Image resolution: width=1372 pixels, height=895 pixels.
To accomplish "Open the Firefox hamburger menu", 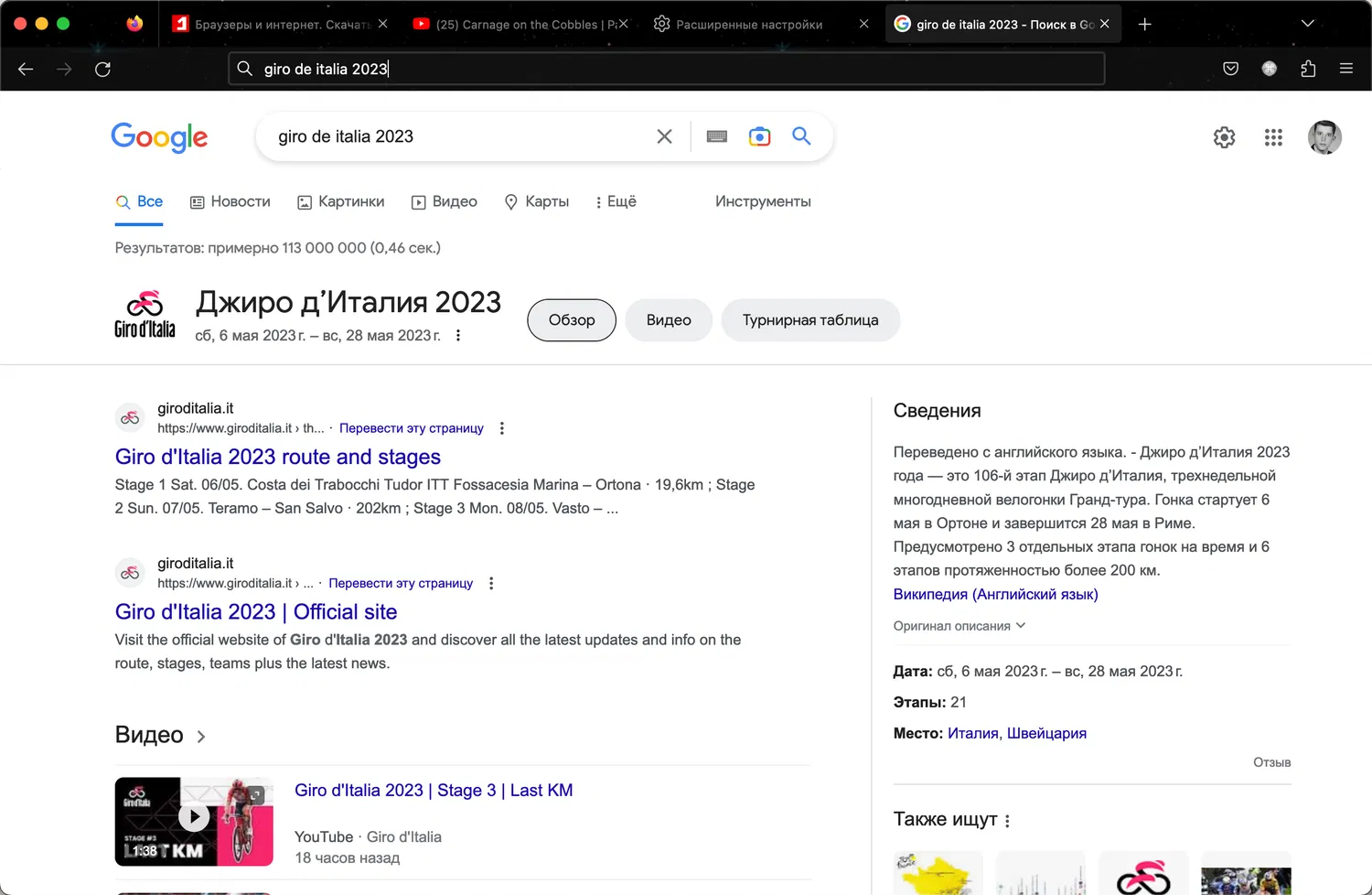I will tap(1346, 69).
